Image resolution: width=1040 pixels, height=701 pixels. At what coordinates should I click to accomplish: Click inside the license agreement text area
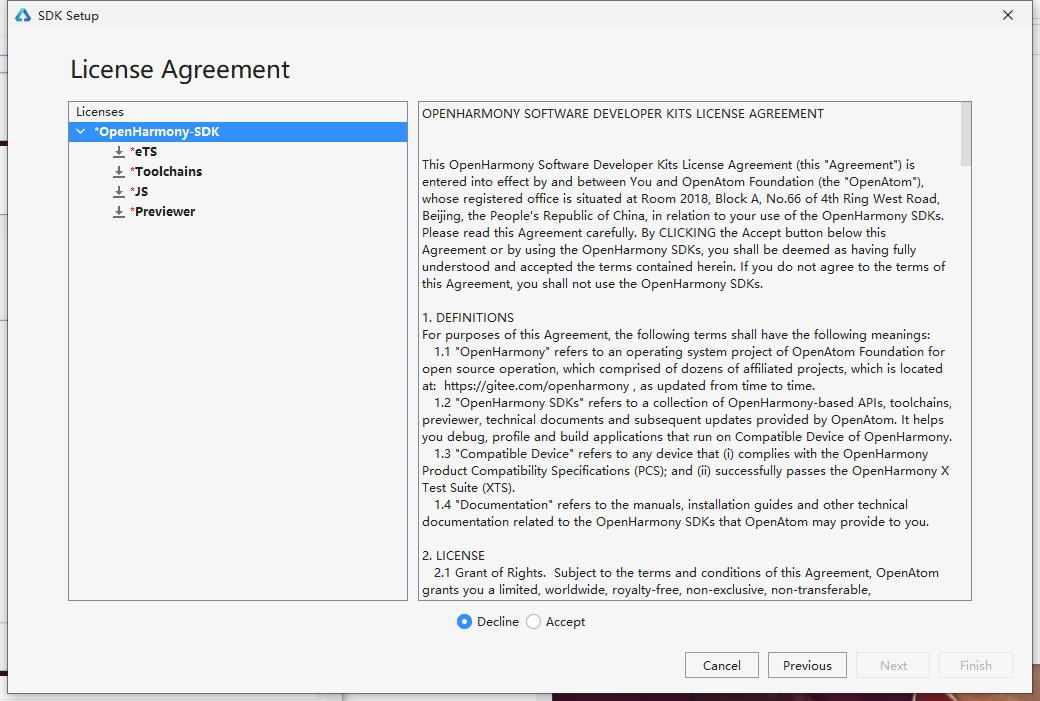click(x=690, y=351)
